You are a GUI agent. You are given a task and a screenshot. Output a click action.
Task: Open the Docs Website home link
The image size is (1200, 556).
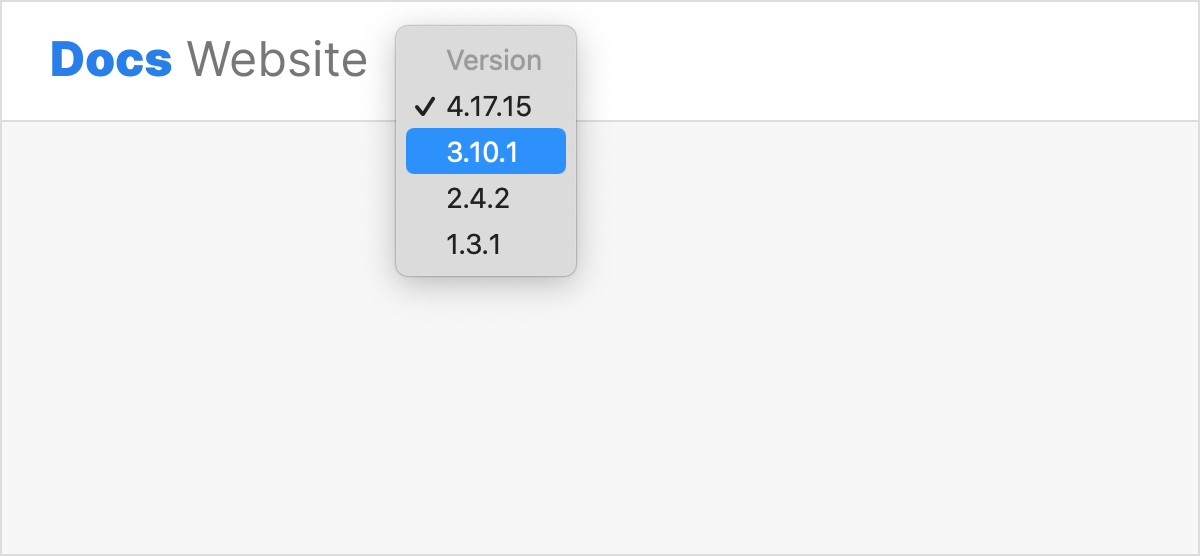pyautogui.click(x=208, y=60)
